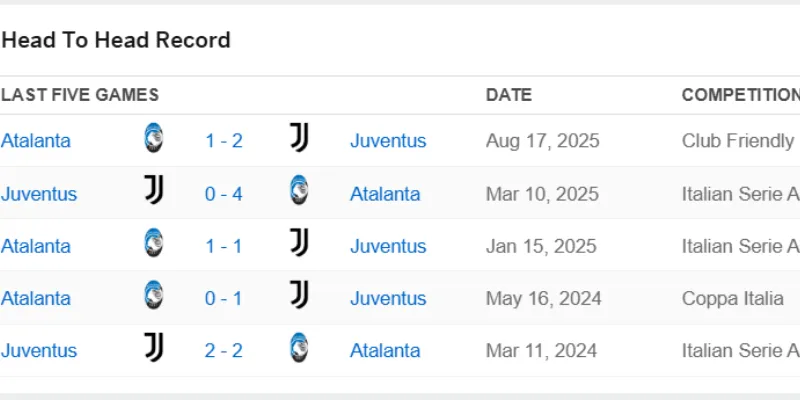Click away team Juventus in Club Friendly row
Screen dimensions: 800x400
(x=388, y=141)
